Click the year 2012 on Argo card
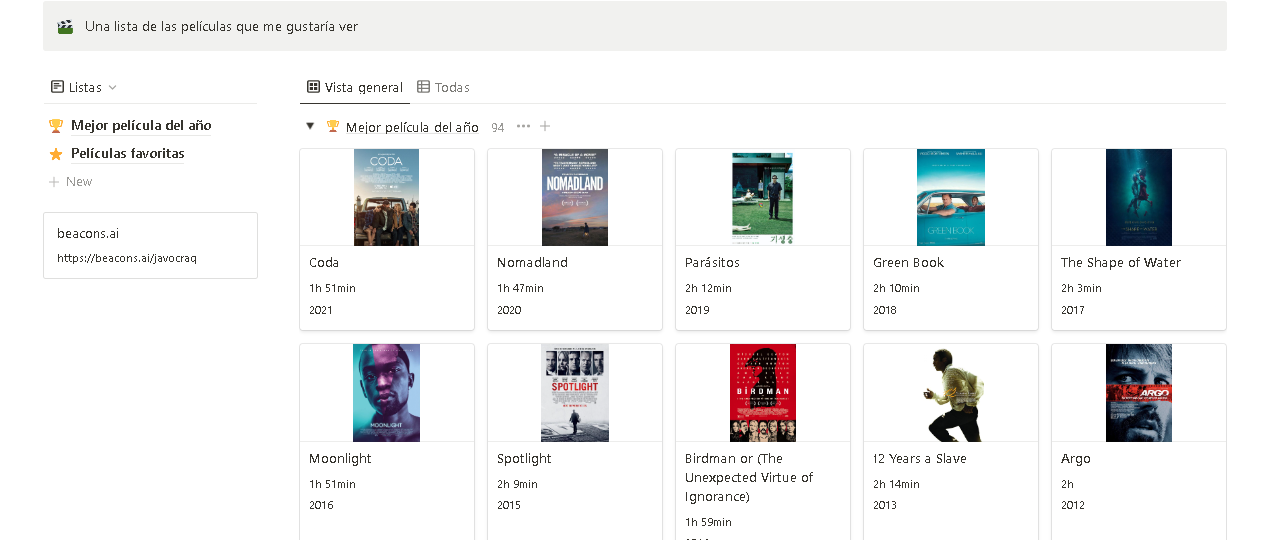 (x=1073, y=505)
